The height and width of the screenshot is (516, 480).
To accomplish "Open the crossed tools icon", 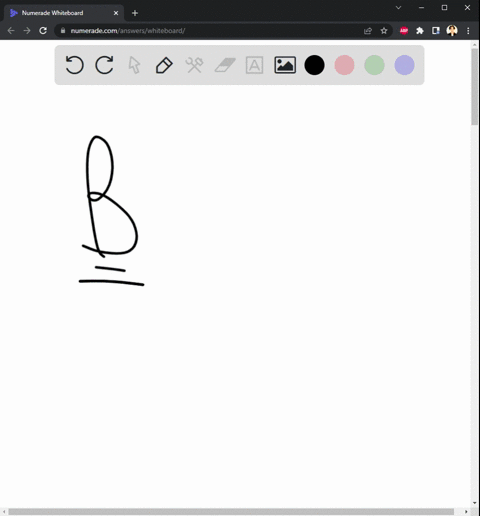I will tap(194, 65).
